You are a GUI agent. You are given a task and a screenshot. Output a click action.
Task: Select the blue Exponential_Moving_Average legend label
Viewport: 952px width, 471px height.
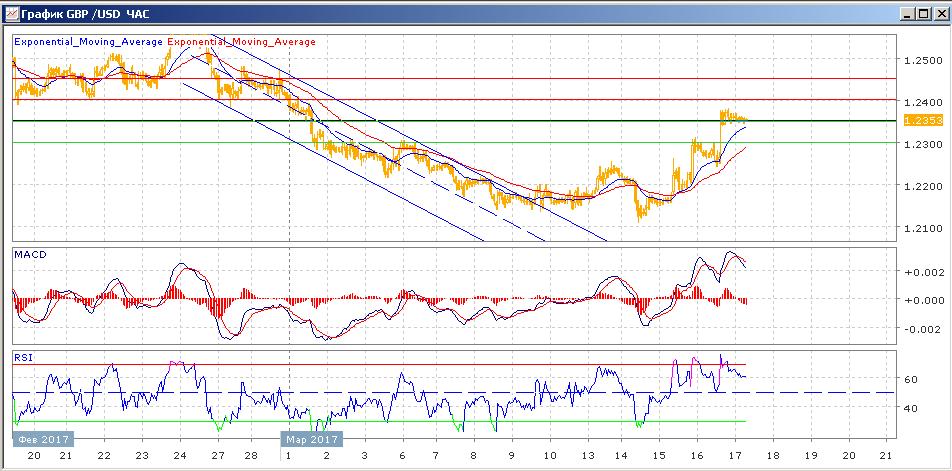(x=89, y=42)
